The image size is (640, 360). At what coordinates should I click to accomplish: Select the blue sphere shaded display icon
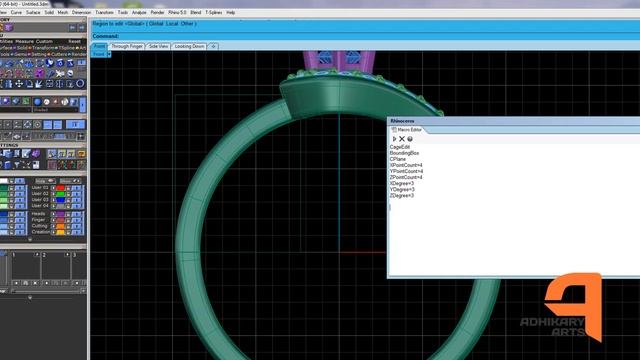[37, 102]
